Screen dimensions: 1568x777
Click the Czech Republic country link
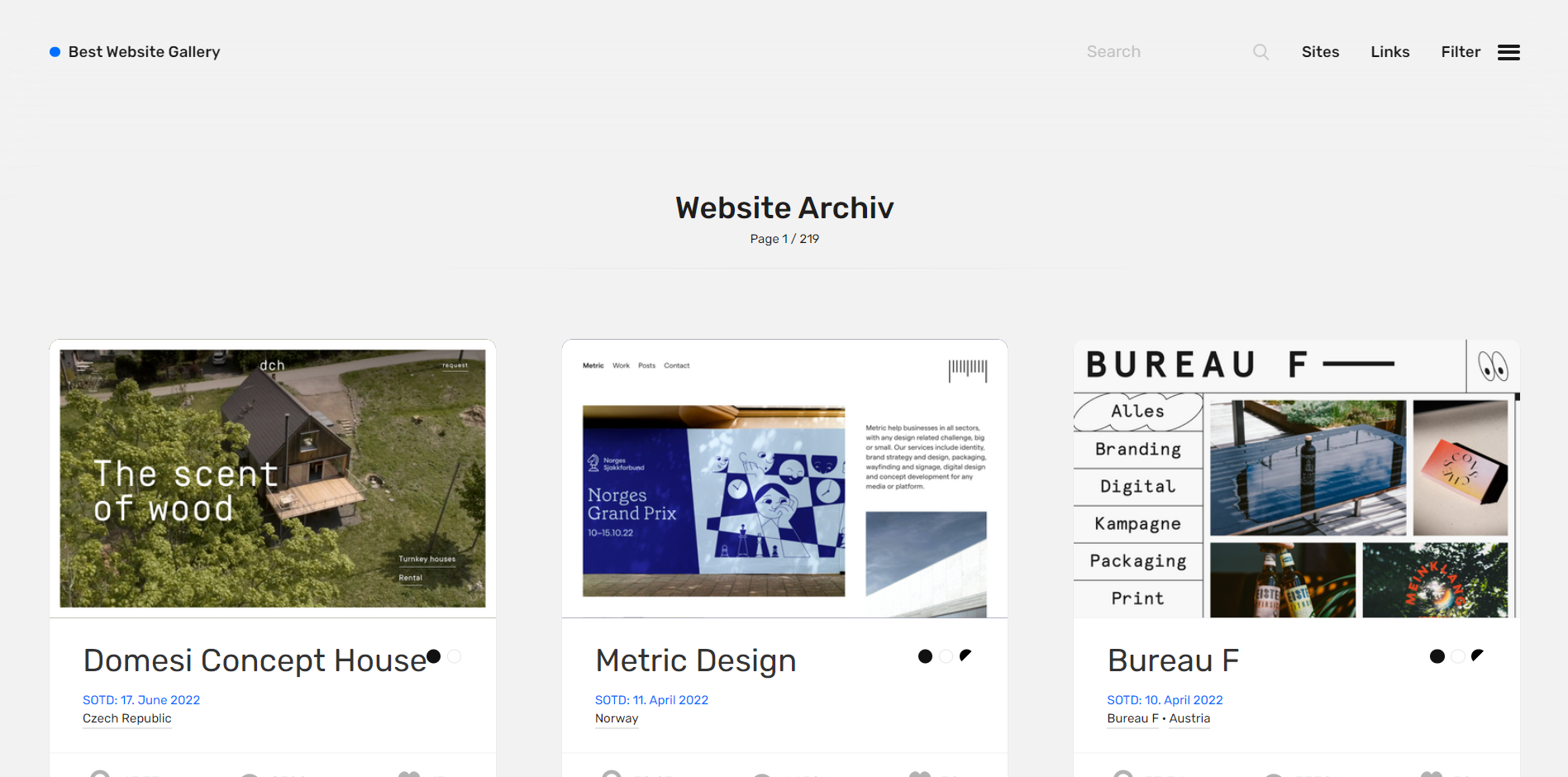pyautogui.click(x=127, y=719)
